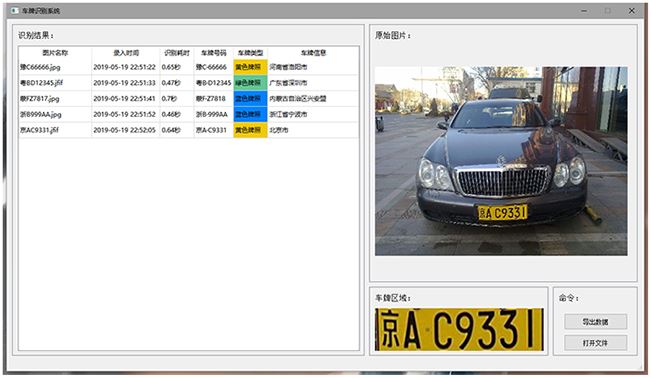Choose the 浙B999AA.jpg file entry

pos(41,114)
